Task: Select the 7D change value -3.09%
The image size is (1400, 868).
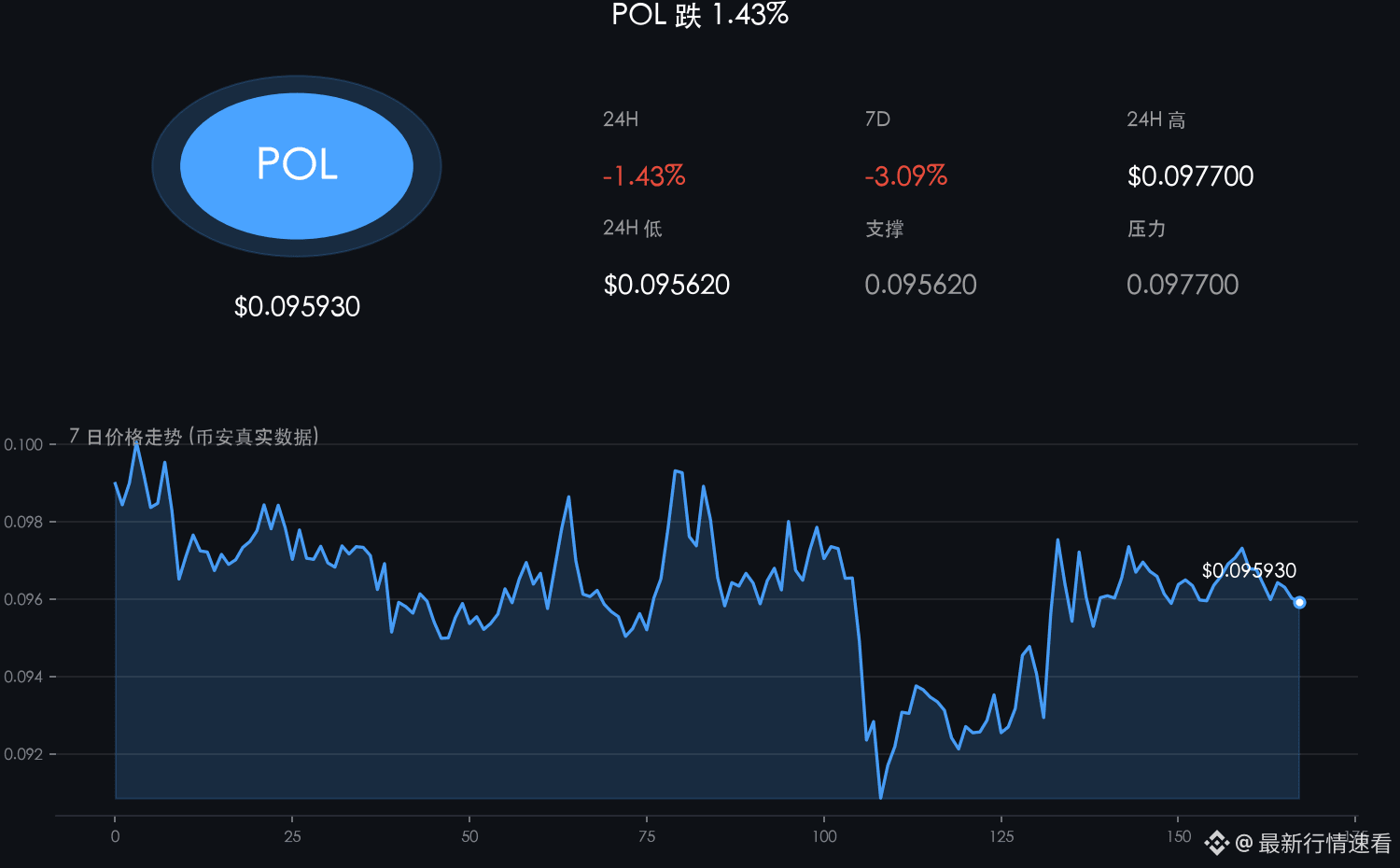Action: 905,176
